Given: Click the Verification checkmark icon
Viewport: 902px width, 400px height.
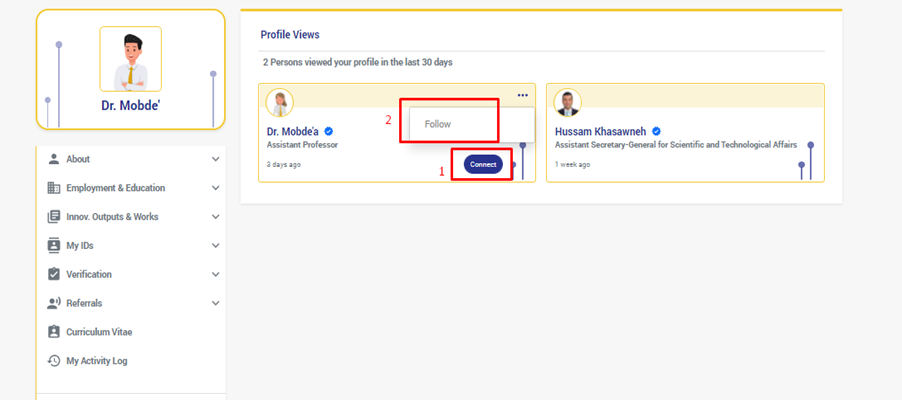Looking at the screenshot, I should coord(54,274).
